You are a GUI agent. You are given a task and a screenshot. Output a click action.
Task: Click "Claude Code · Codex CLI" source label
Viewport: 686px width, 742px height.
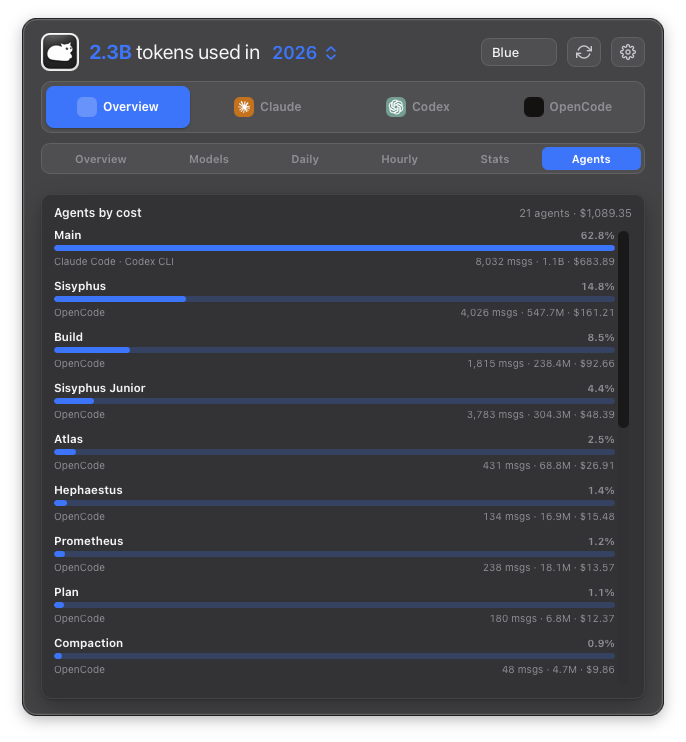114,262
